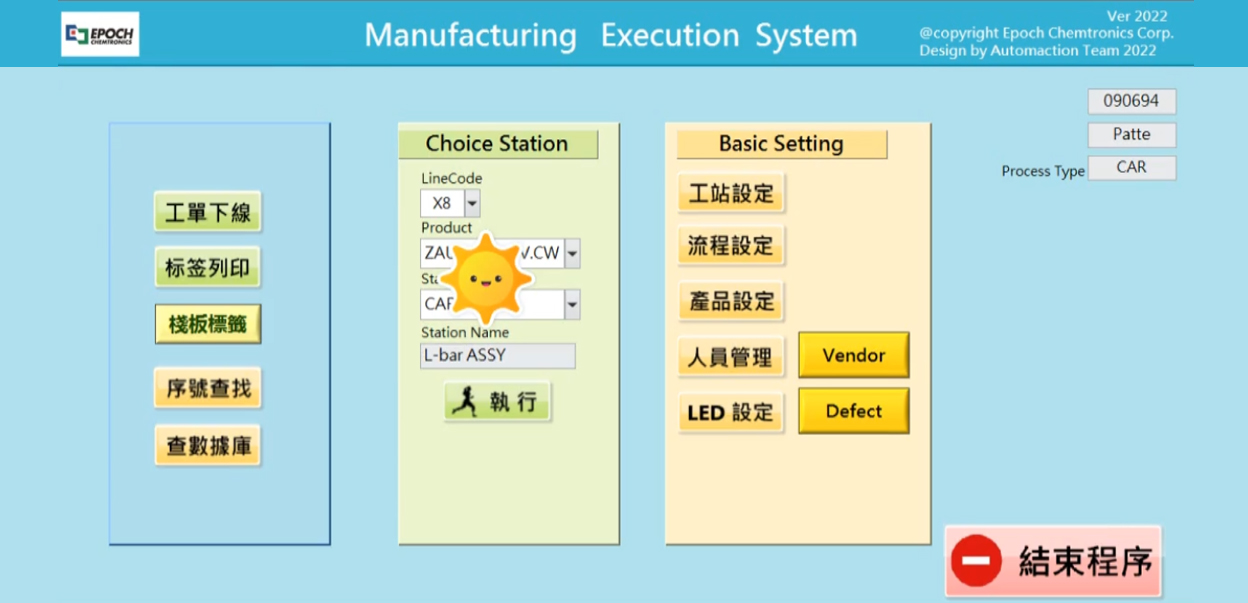
Task: Open 人員管理 personnel management
Action: point(731,357)
